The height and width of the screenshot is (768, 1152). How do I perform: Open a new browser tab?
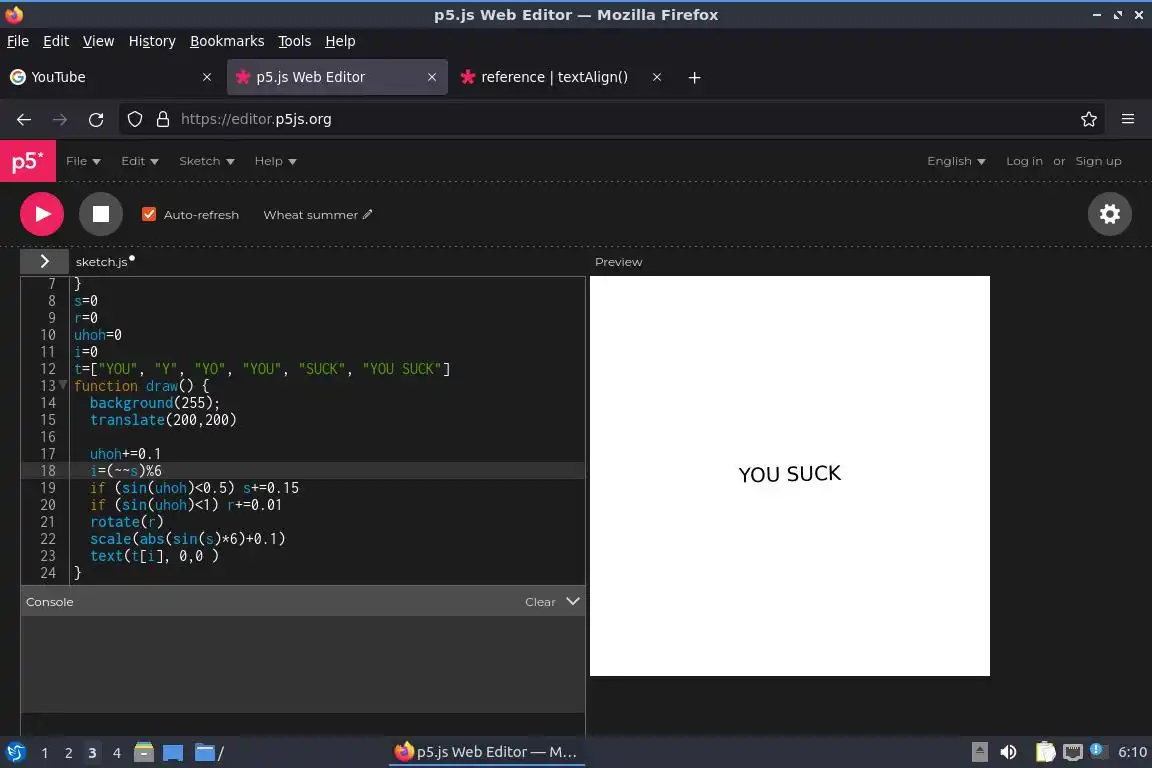point(694,77)
